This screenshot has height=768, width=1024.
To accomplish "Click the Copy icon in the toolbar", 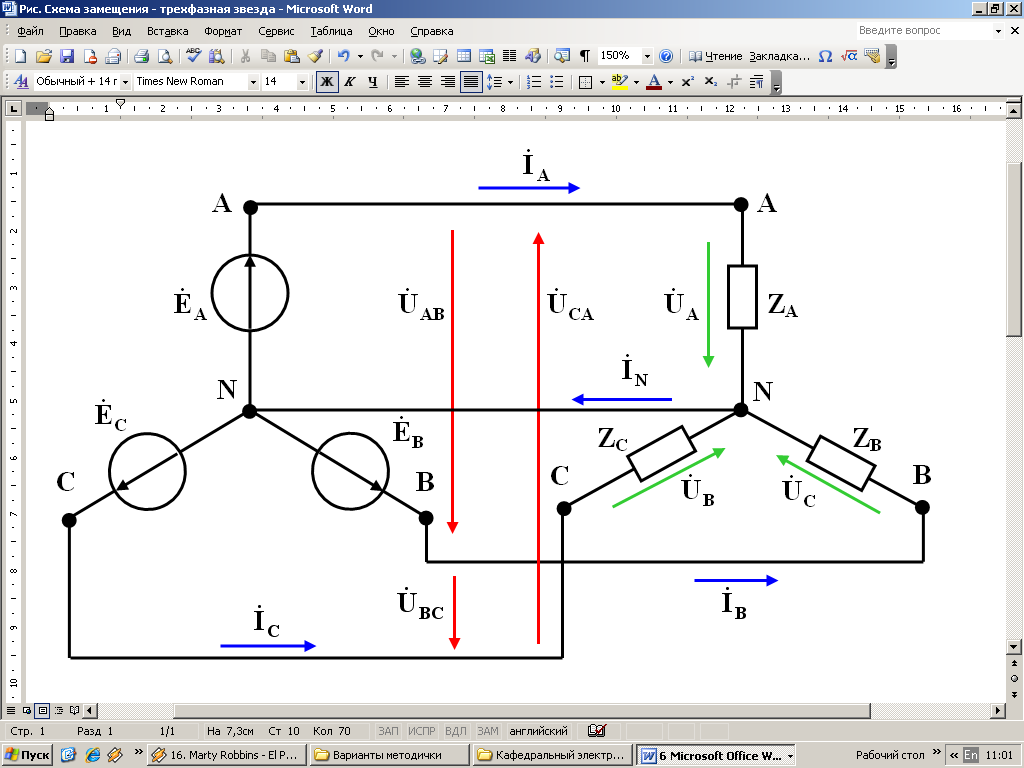I will [x=268, y=56].
